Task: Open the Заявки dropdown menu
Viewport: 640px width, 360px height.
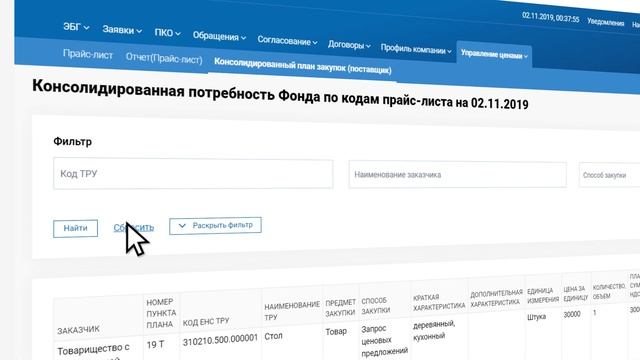Action: pos(122,30)
